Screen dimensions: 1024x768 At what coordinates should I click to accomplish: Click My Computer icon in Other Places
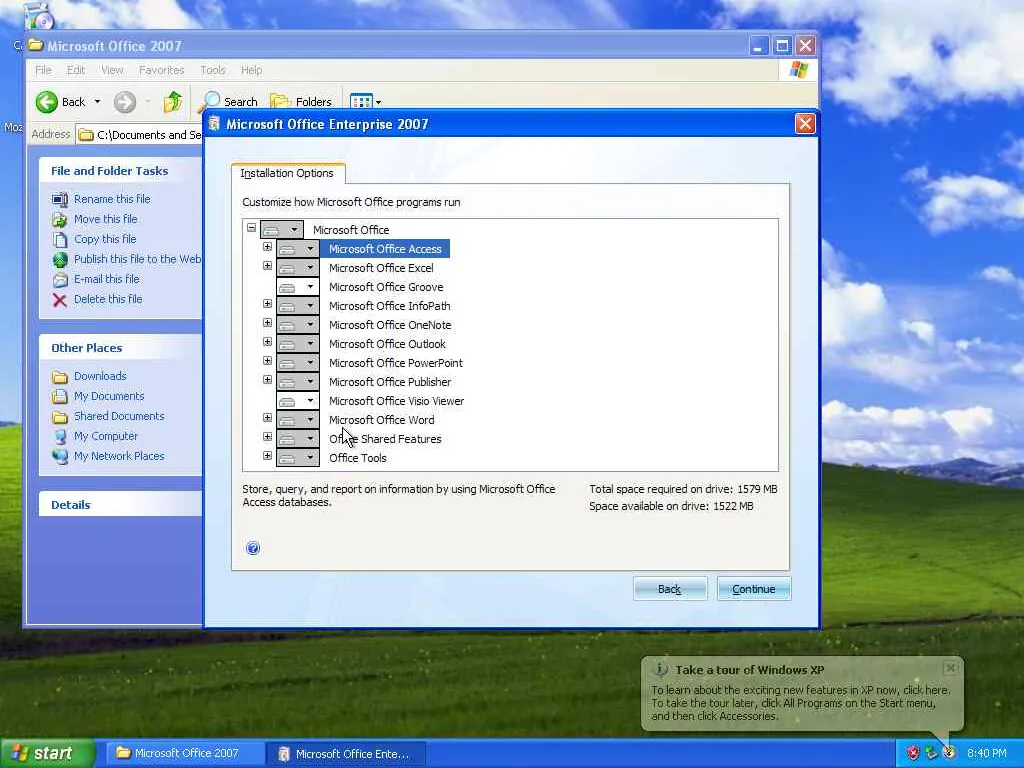pyautogui.click(x=60, y=436)
